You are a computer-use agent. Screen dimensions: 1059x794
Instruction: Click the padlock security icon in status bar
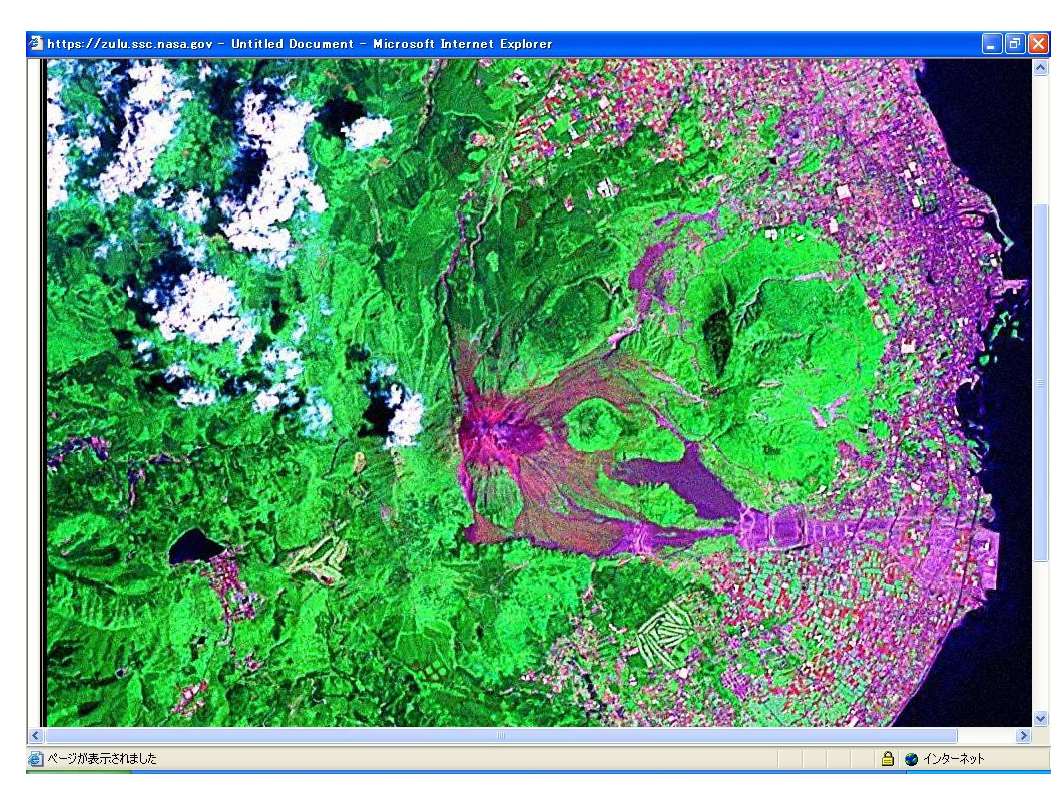[887, 759]
